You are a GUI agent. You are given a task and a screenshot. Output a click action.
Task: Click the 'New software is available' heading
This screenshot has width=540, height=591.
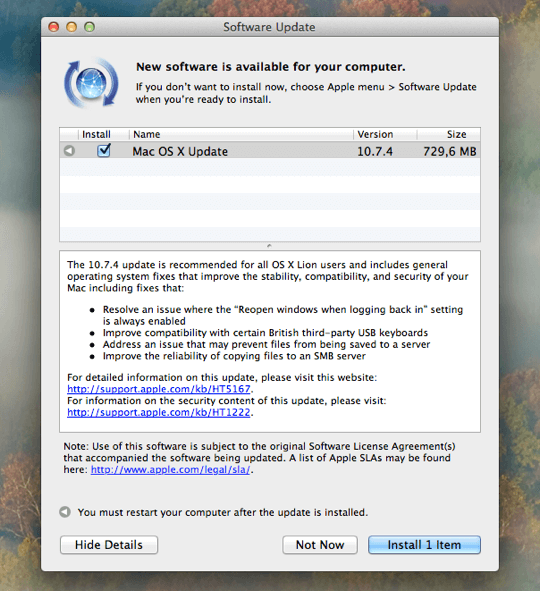point(271,67)
